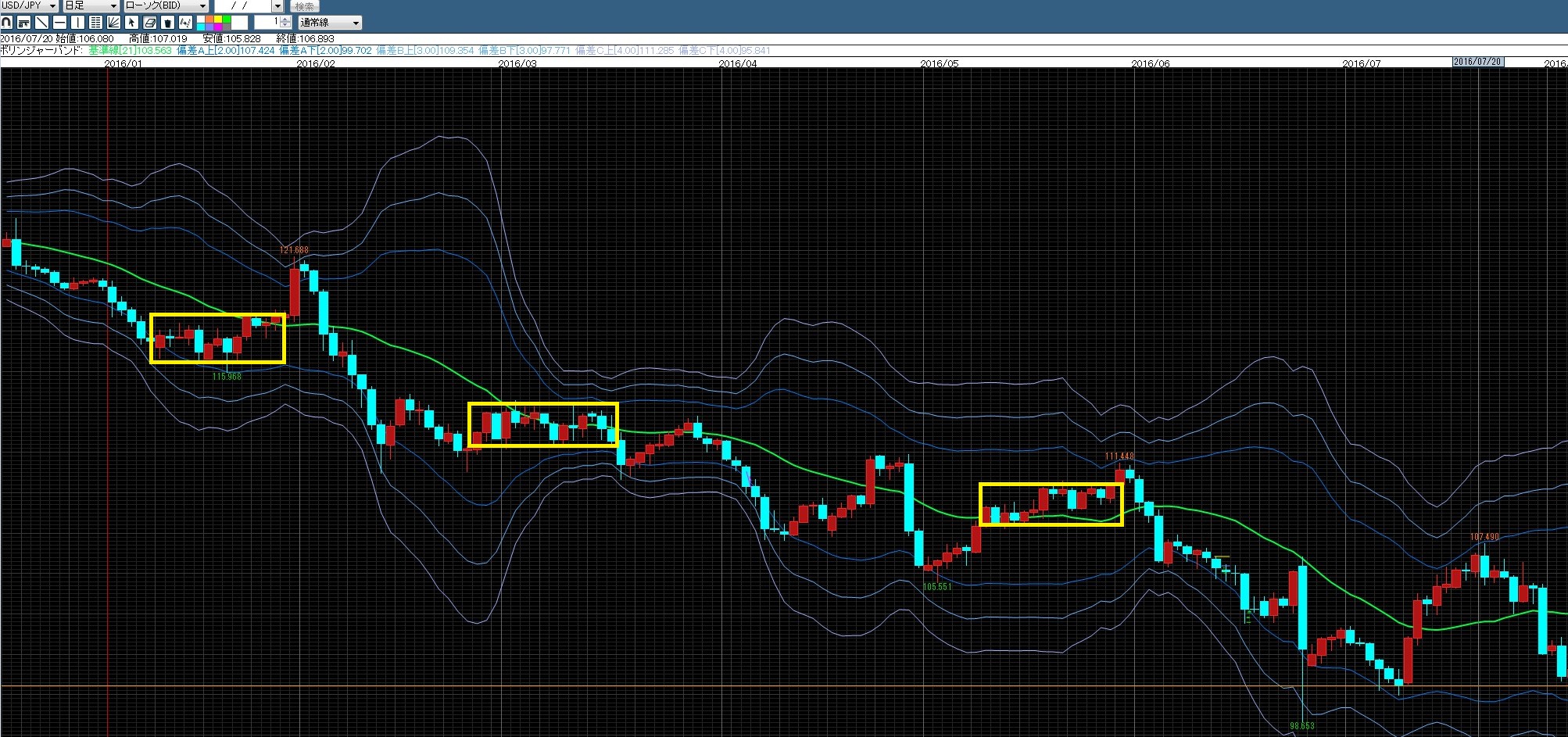Click the 98.653 low price label
The height and width of the screenshot is (737, 1568).
click(1302, 726)
